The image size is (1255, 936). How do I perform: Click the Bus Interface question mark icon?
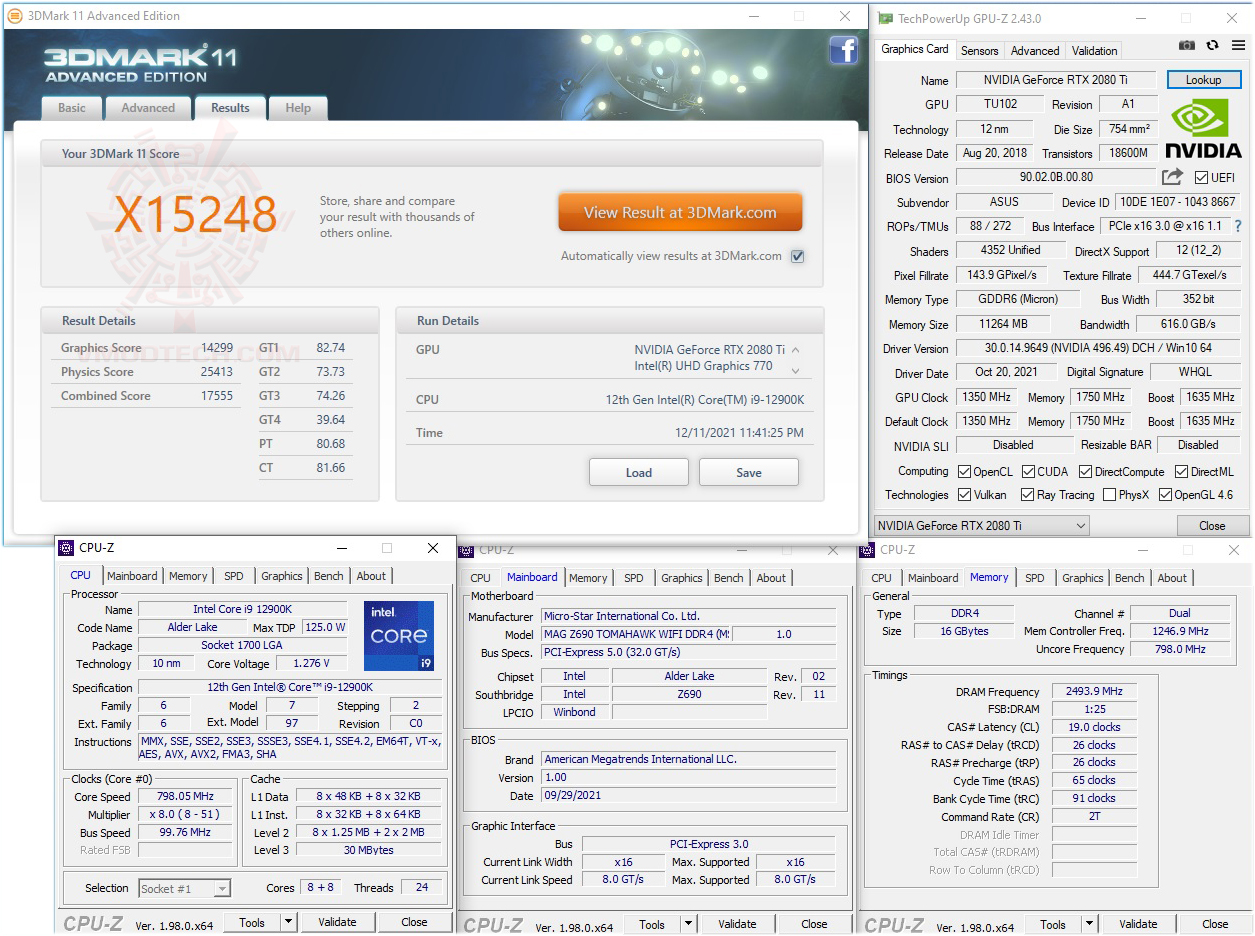[x=1238, y=226]
